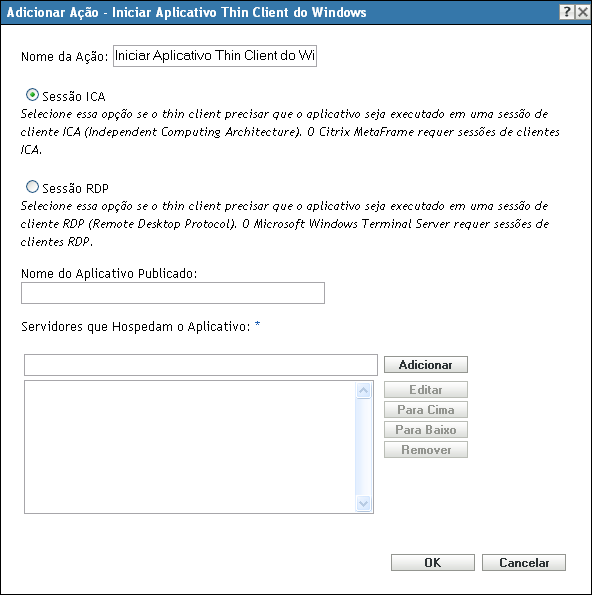Focus the Nome do Aplicativo Publicado field
The height and width of the screenshot is (595, 592).
173,293
